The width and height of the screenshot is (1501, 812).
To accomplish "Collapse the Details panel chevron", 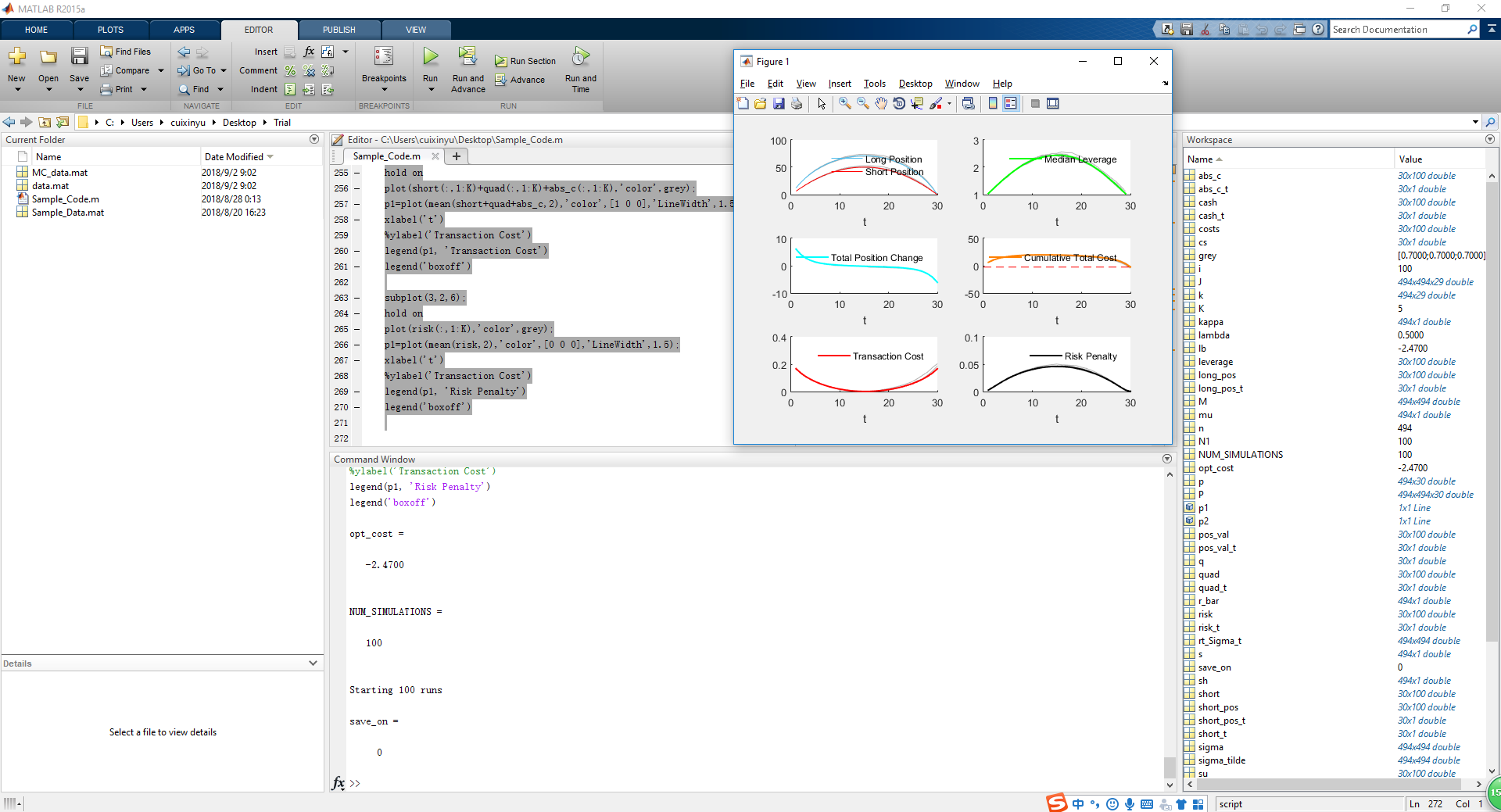I will click(313, 664).
